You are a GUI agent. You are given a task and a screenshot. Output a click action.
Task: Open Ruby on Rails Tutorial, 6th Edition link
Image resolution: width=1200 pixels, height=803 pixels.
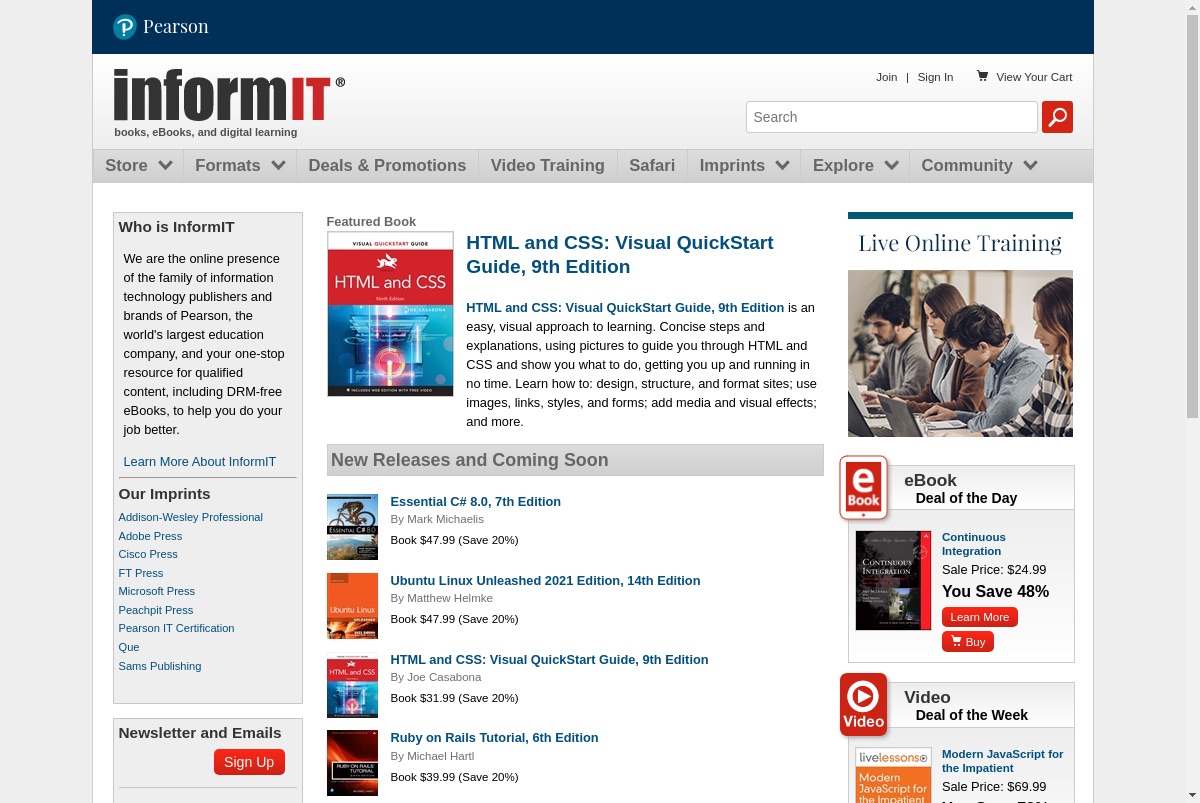coord(494,738)
